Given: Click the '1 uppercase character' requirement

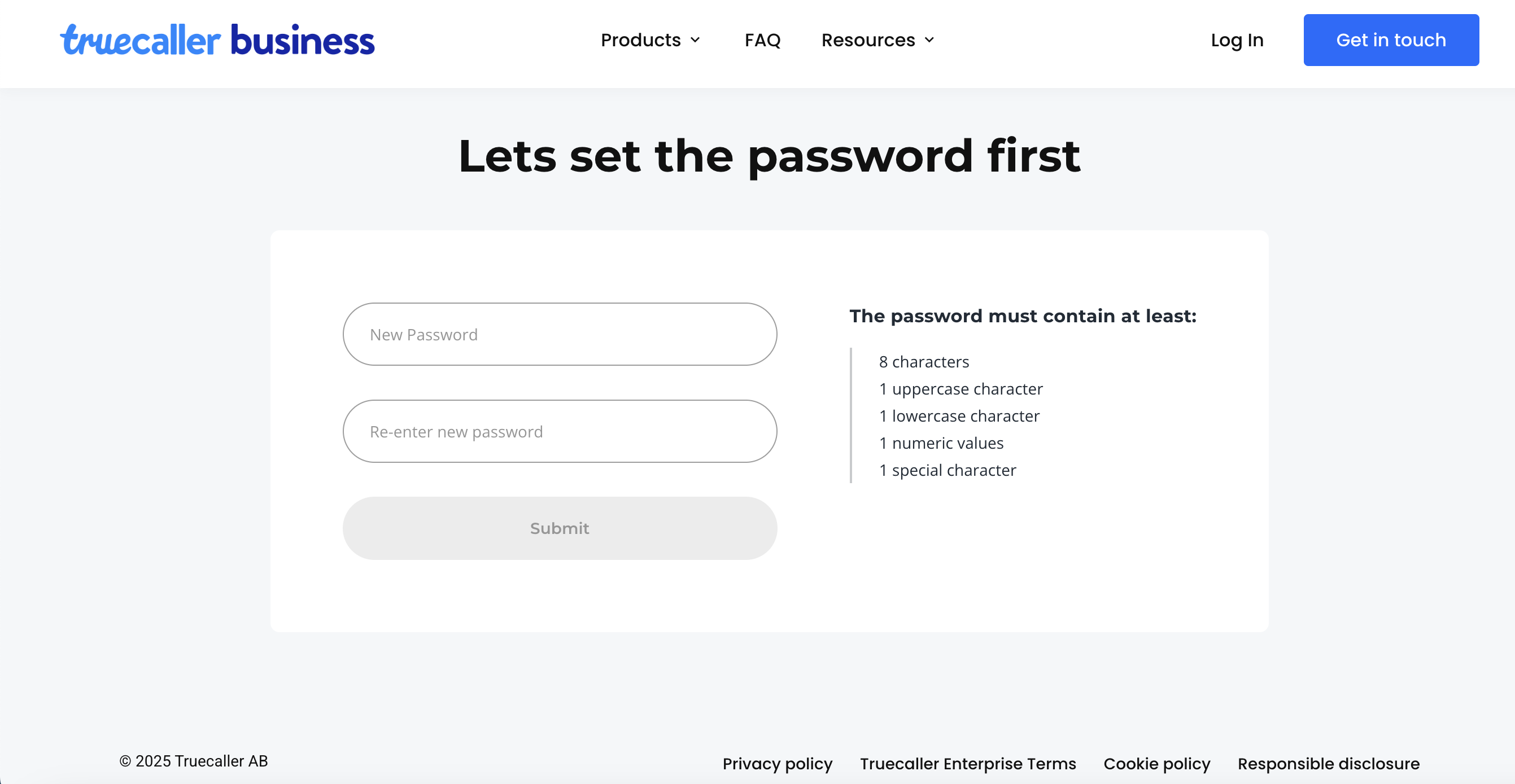Looking at the screenshot, I should coord(960,389).
